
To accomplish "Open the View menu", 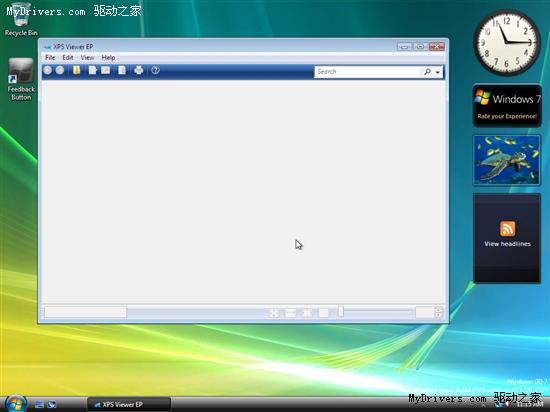I will (87, 58).
